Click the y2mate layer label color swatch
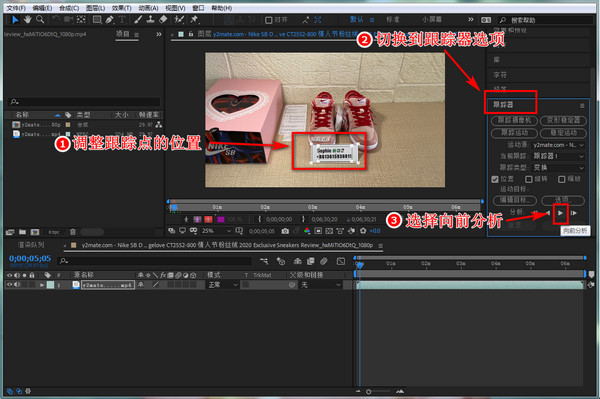The width and height of the screenshot is (600, 399). [50, 285]
